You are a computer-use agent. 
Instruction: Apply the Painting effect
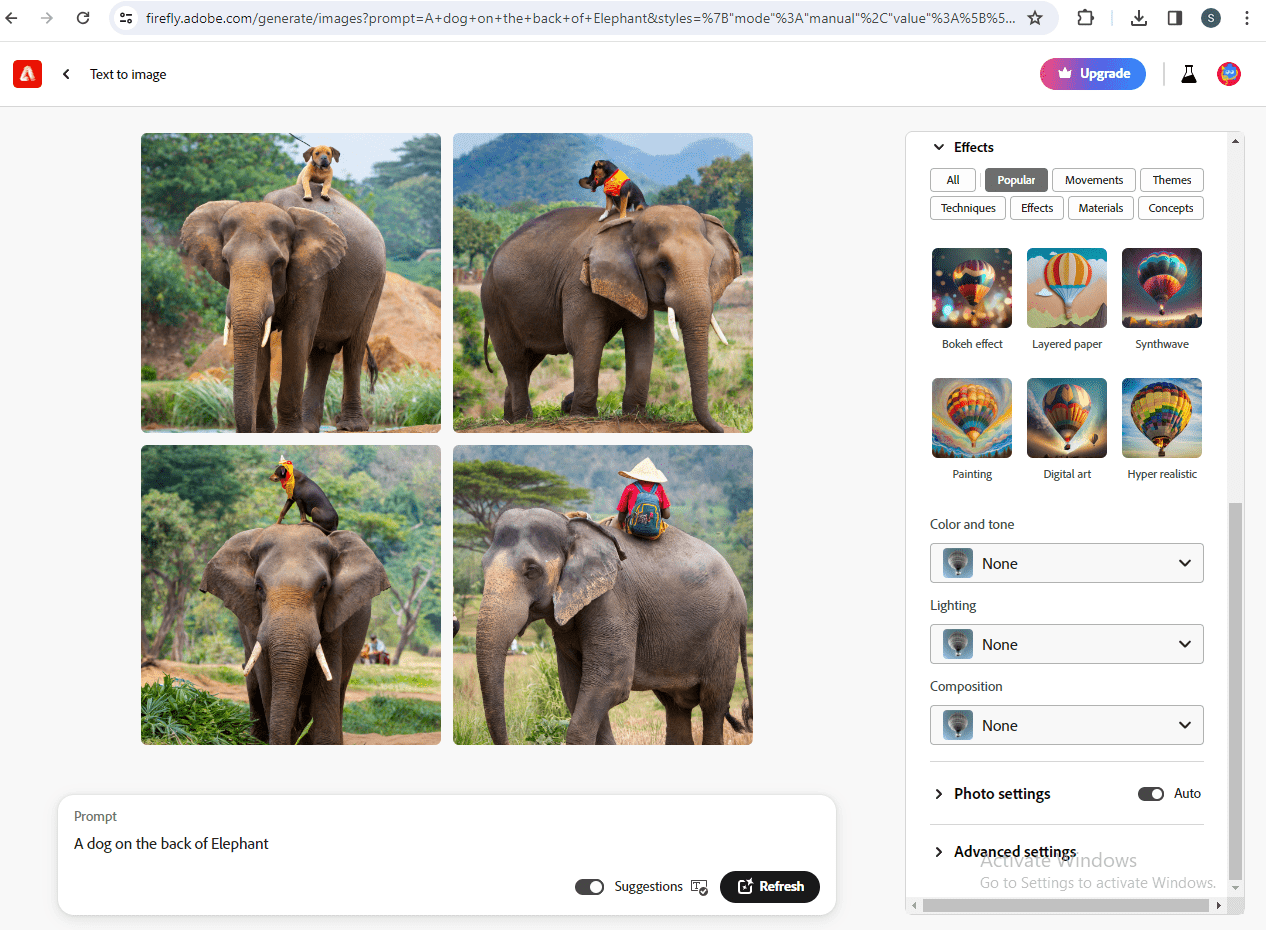click(x=972, y=418)
